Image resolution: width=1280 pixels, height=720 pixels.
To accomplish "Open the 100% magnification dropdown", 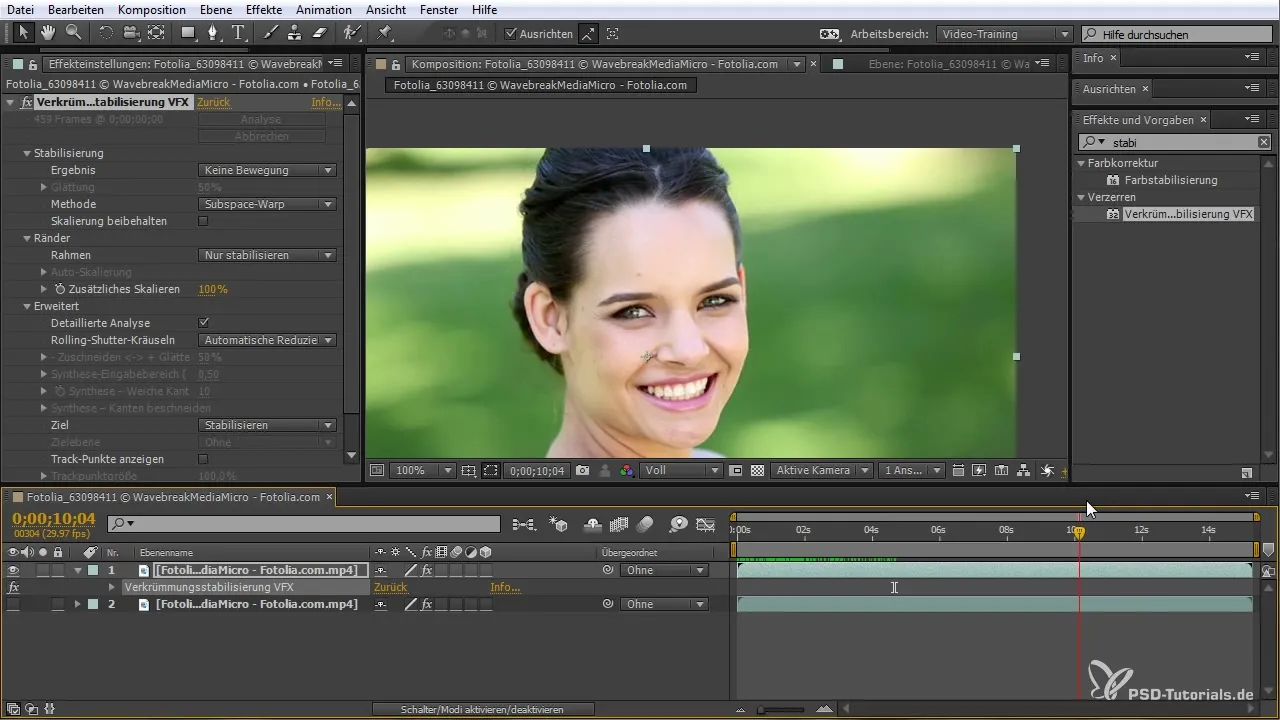I will click(421, 470).
